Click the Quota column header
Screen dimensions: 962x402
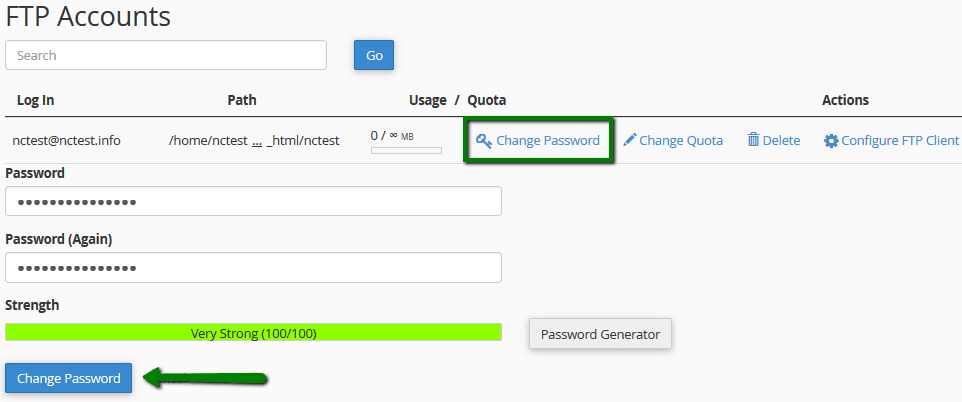click(487, 100)
